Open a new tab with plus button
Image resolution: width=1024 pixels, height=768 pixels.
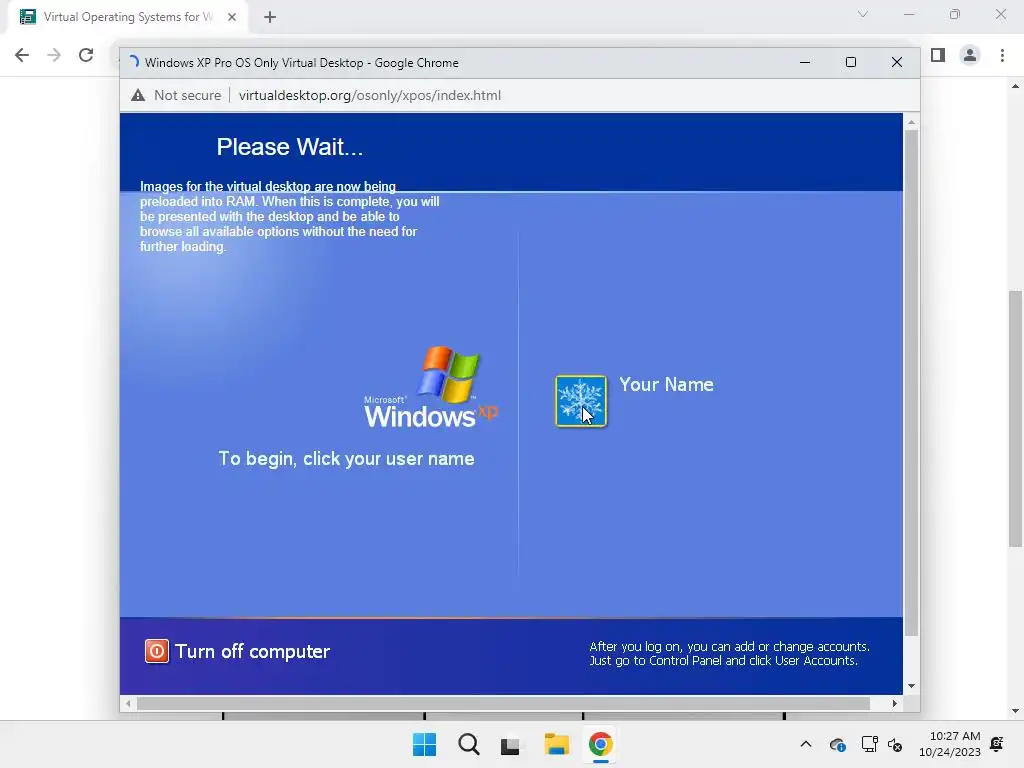tap(270, 17)
